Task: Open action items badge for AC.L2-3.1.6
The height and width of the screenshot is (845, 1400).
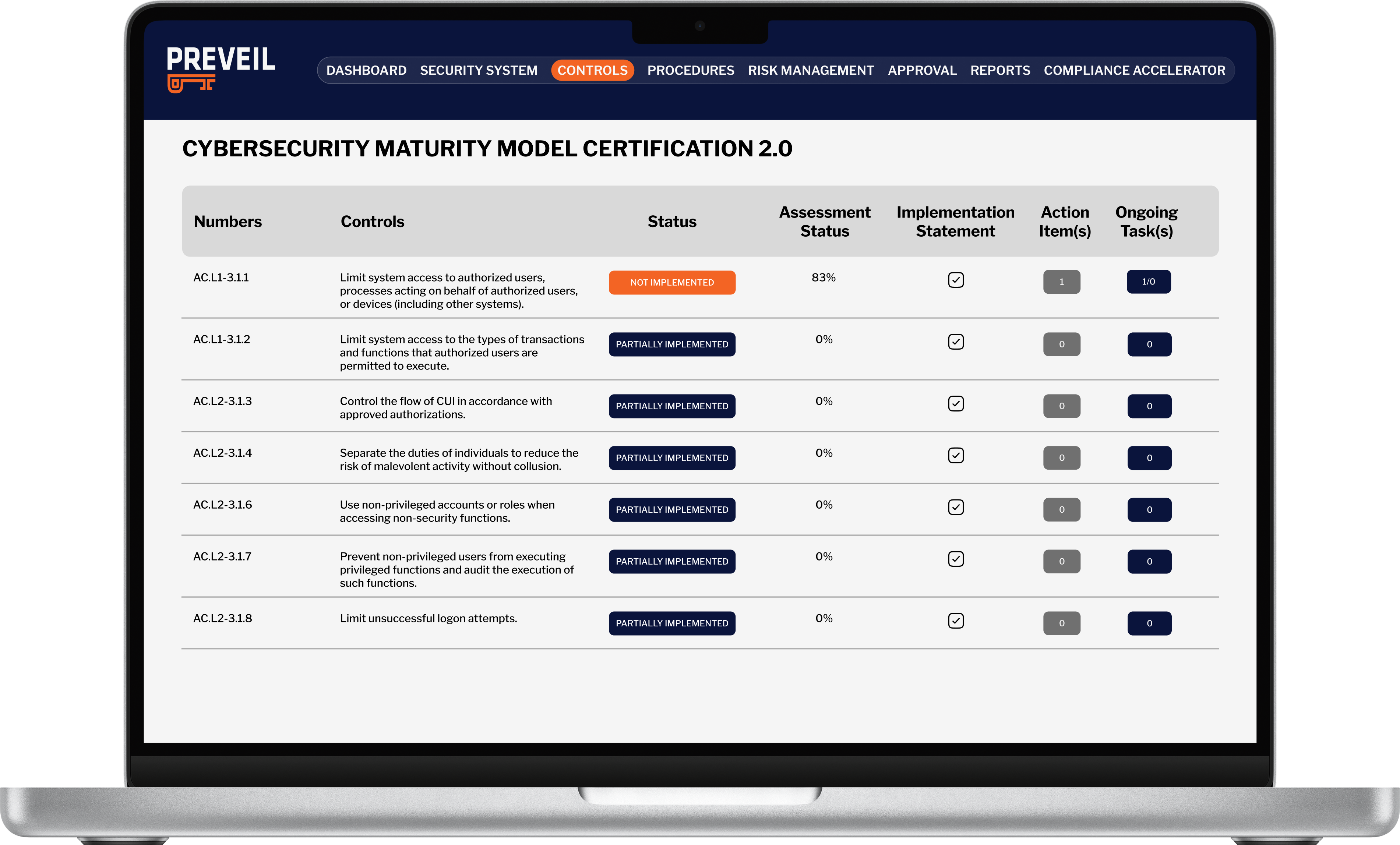Action: [1061, 509]
